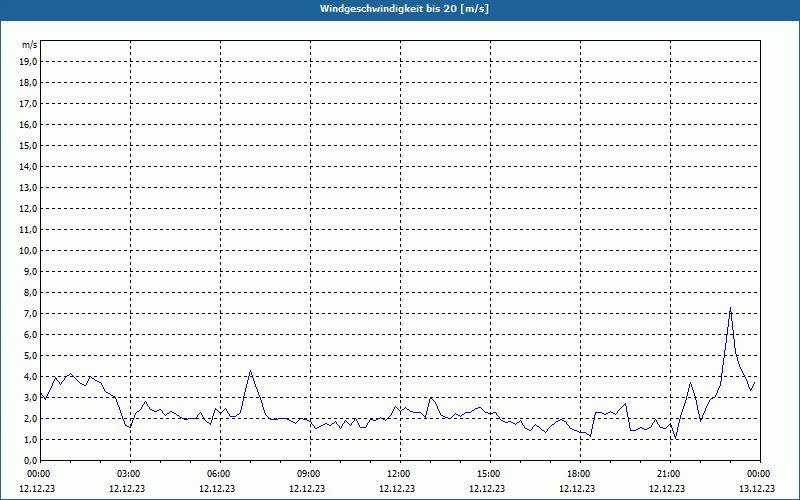Select the '19,0' y-axis label
This screenshot has height=500, width=800.
pyautogui.click(x=28, y=62)
